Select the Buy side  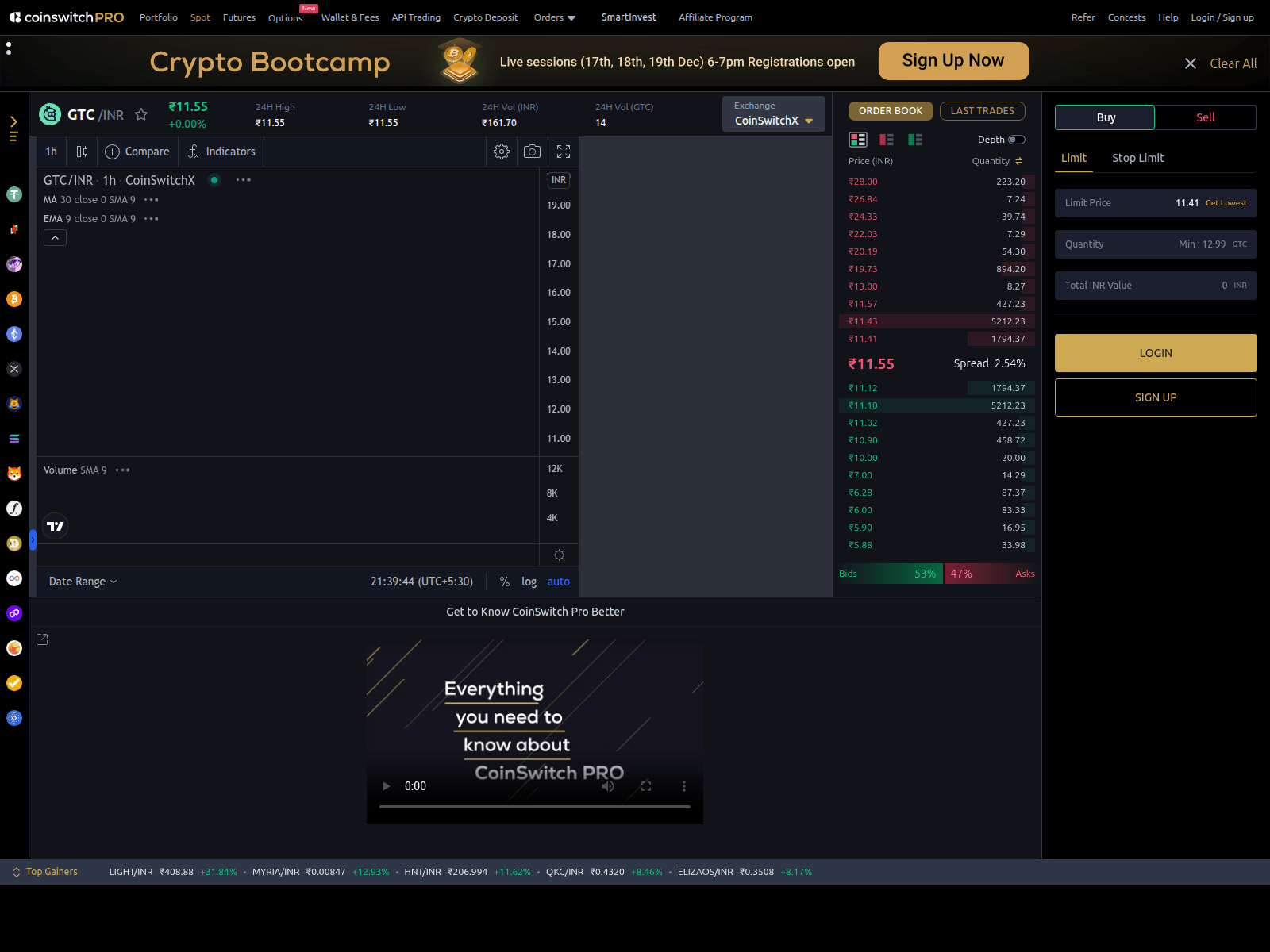[x=1105, y=117]
